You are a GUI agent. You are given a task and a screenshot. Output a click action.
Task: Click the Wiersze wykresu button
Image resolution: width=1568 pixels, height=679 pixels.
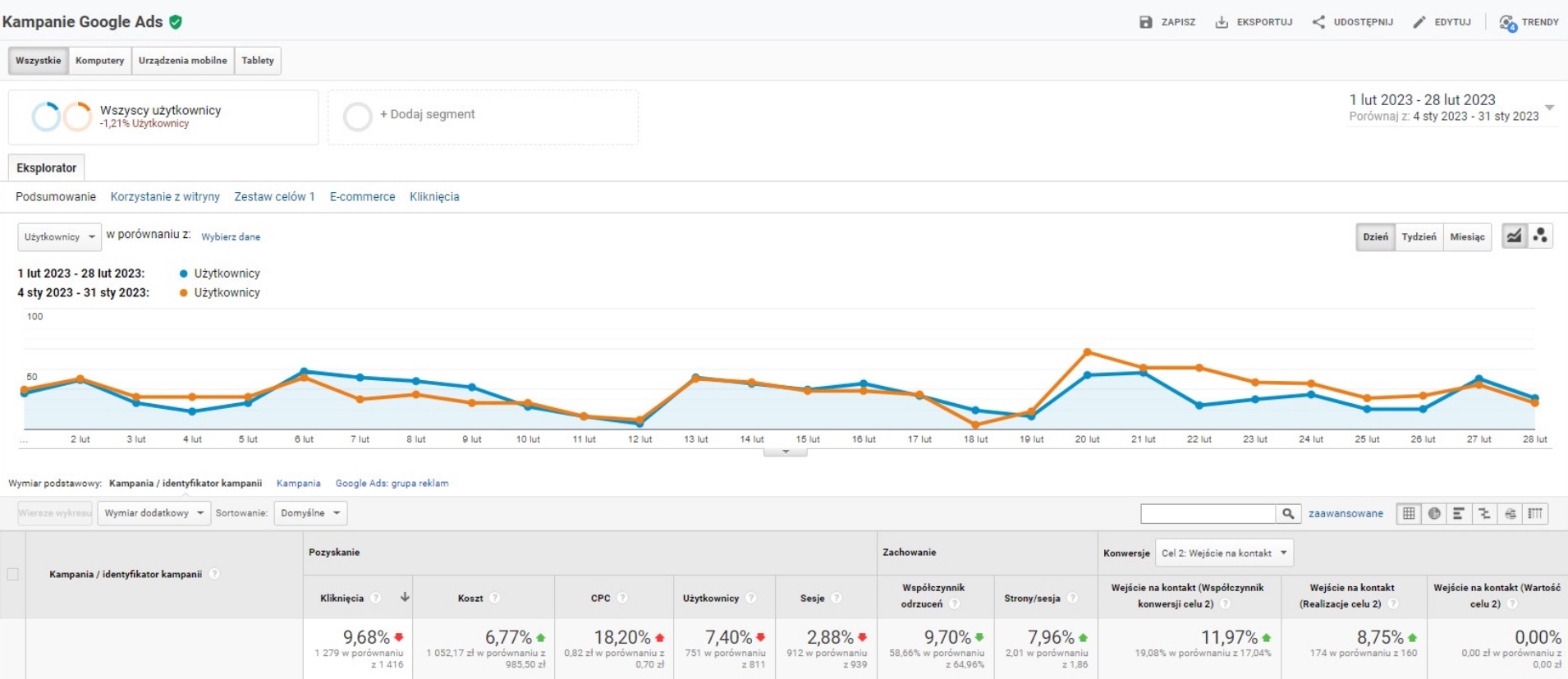(55, 513)
